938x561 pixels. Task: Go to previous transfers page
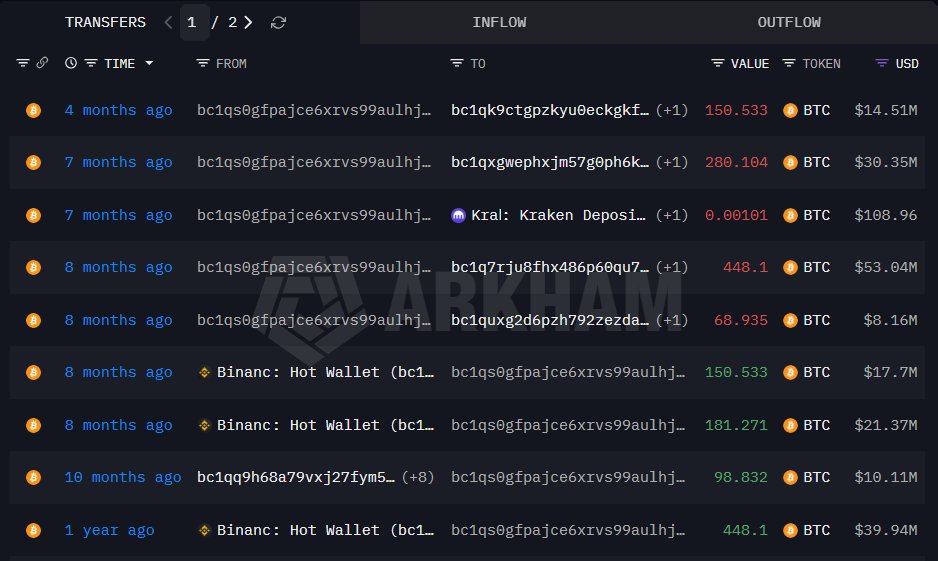[168, 22]
